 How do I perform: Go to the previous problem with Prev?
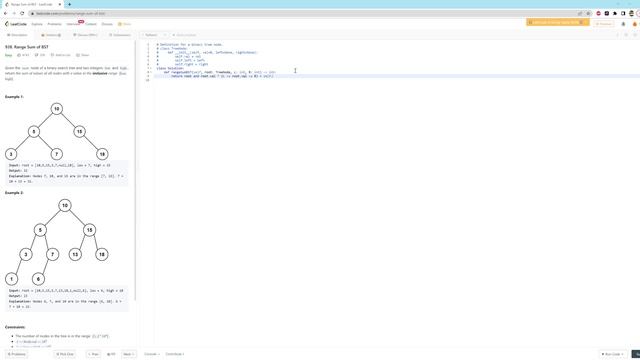[x=93, y=354]
